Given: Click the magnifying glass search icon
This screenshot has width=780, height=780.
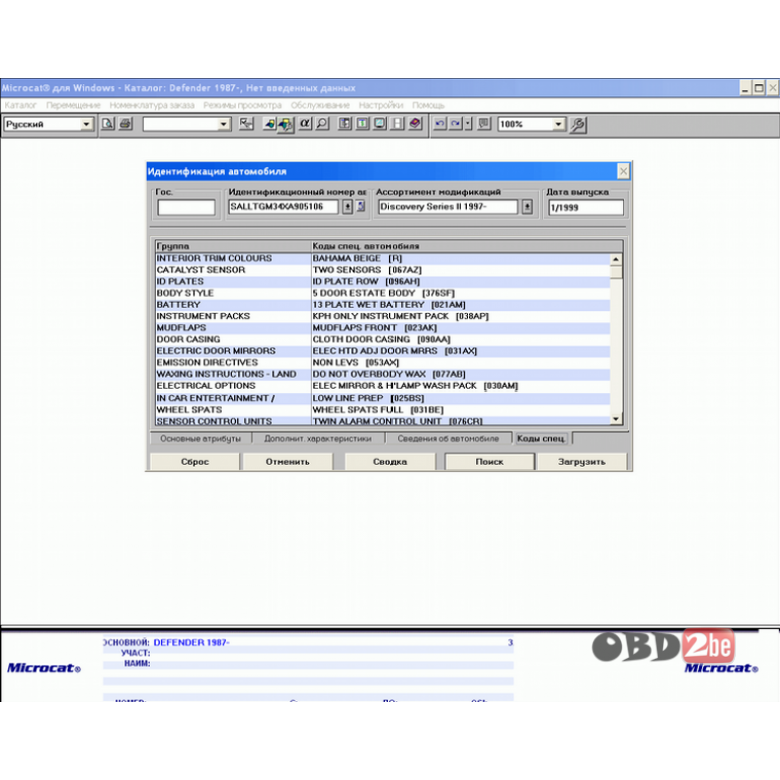Looking at the screenshot, I should point(322,123).
